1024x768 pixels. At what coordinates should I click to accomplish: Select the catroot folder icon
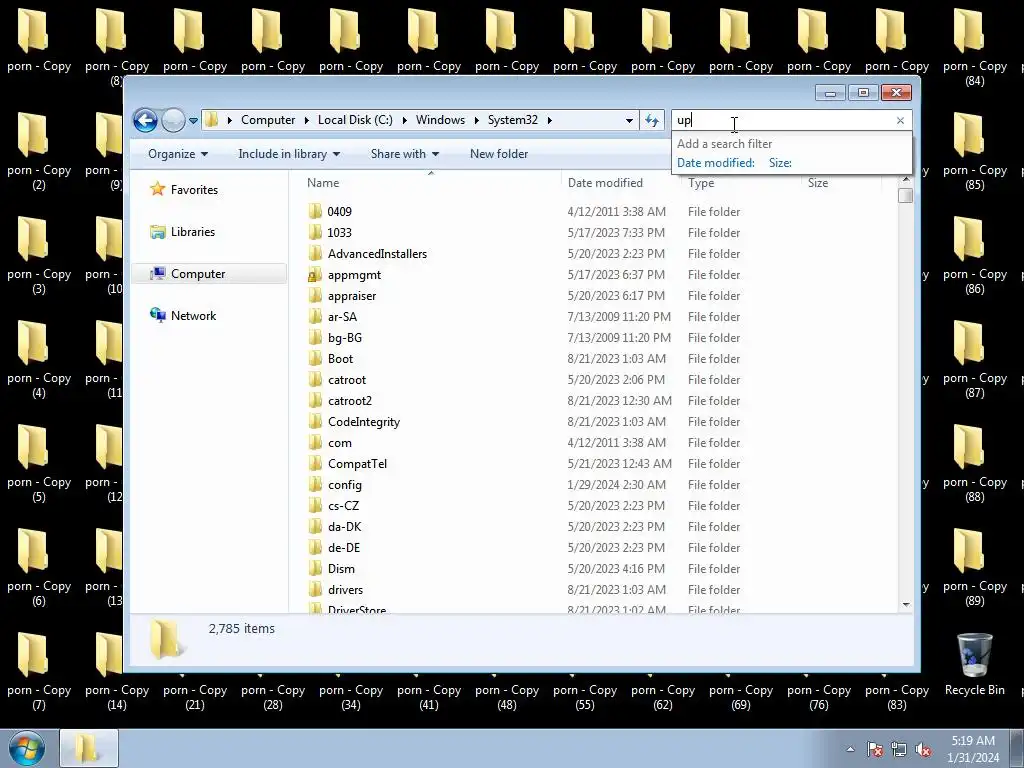tap(315, 379)
